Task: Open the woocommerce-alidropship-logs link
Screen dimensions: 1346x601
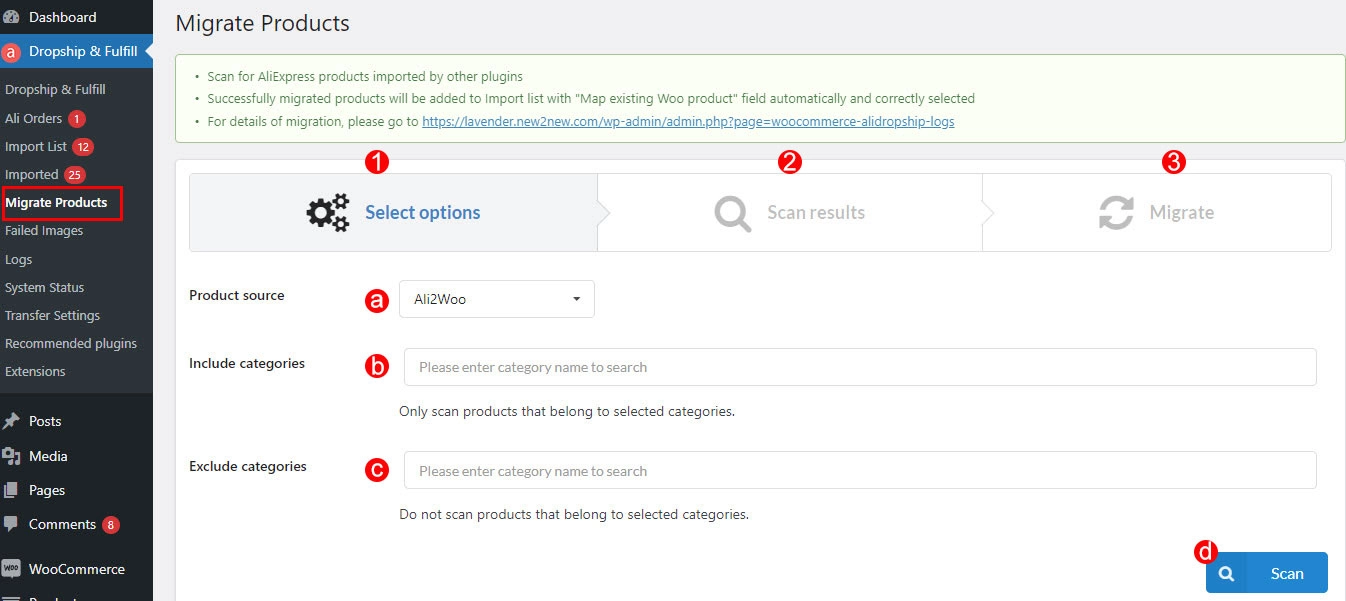Action: (x=688, y=121)
